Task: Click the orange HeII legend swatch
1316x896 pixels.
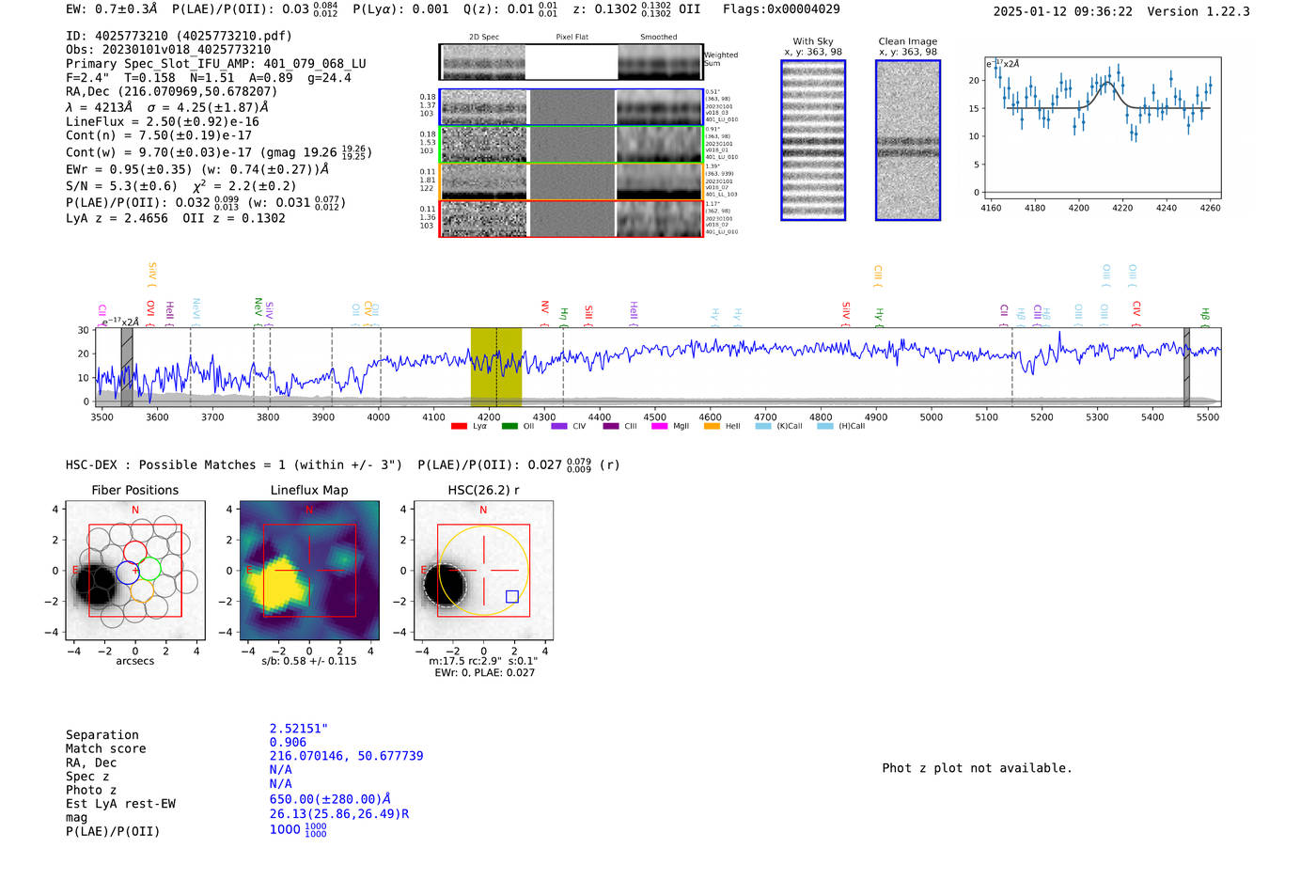Action: click(712, 427)
